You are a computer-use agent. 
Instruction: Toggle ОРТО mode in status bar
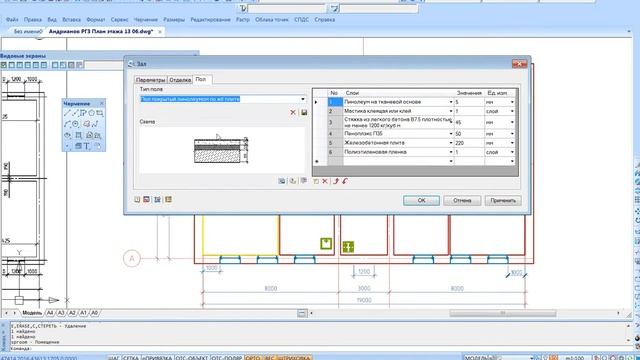coord(253,358)
